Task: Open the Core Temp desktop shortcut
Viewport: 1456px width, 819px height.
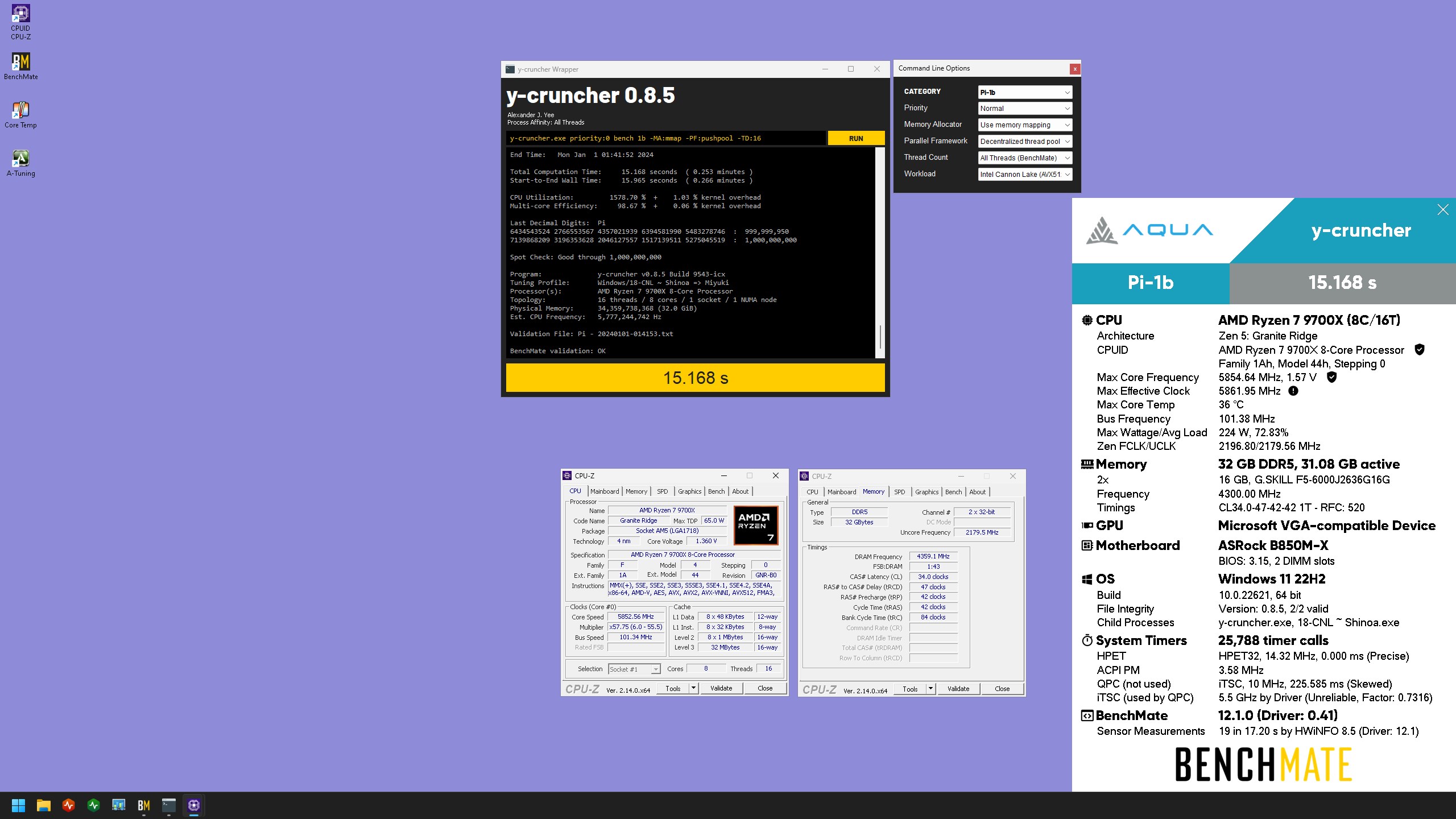Action: (x=20, y=115)
